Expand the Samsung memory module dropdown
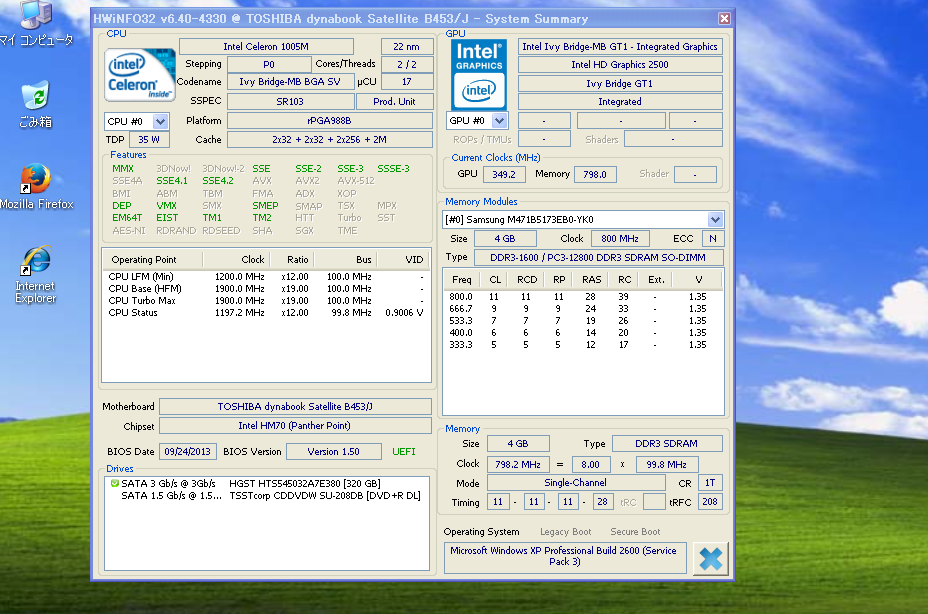This screenshot has width=928, height=614. (x=714, y=219)
